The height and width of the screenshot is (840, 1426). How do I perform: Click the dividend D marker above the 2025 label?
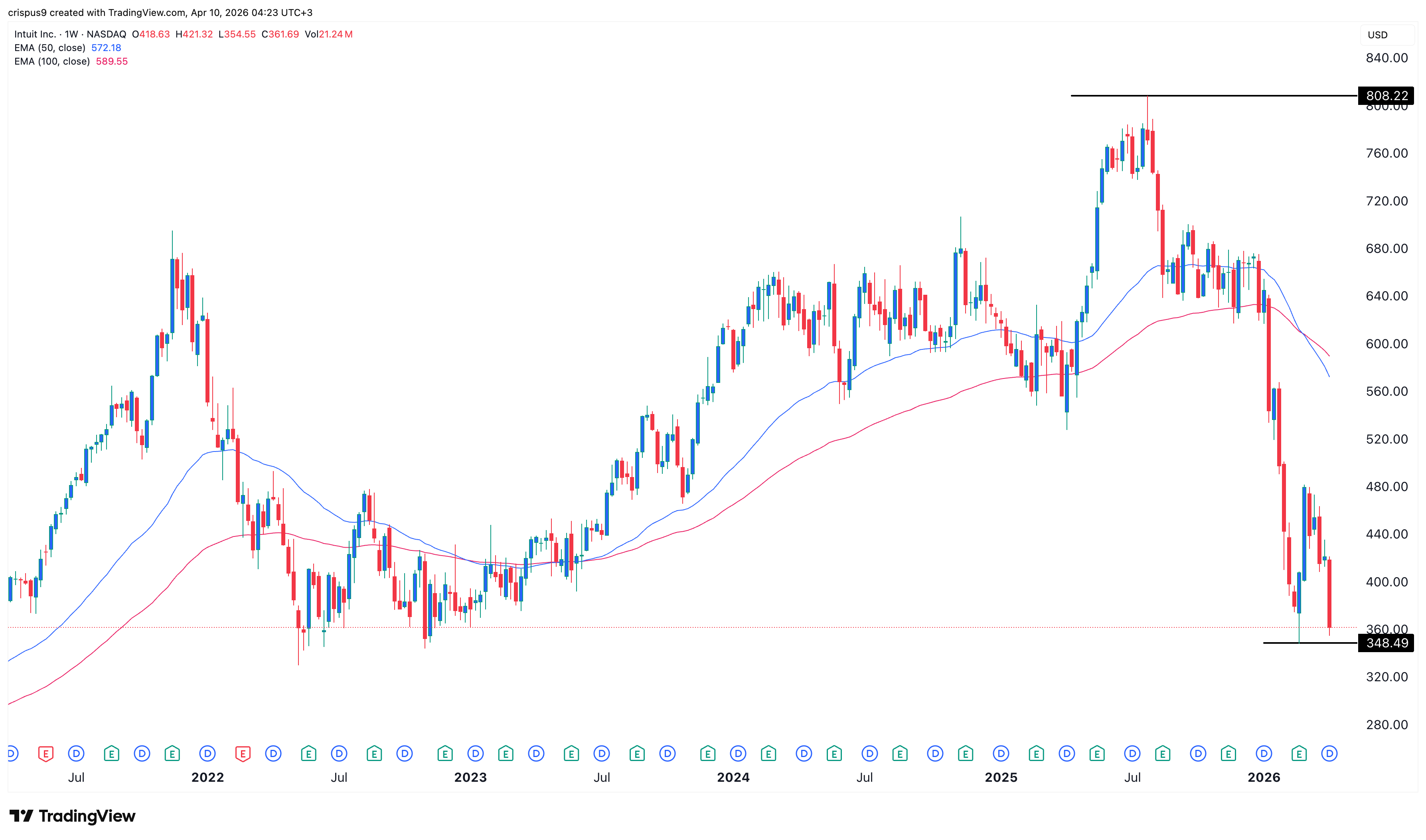[x=1001, y=753]
